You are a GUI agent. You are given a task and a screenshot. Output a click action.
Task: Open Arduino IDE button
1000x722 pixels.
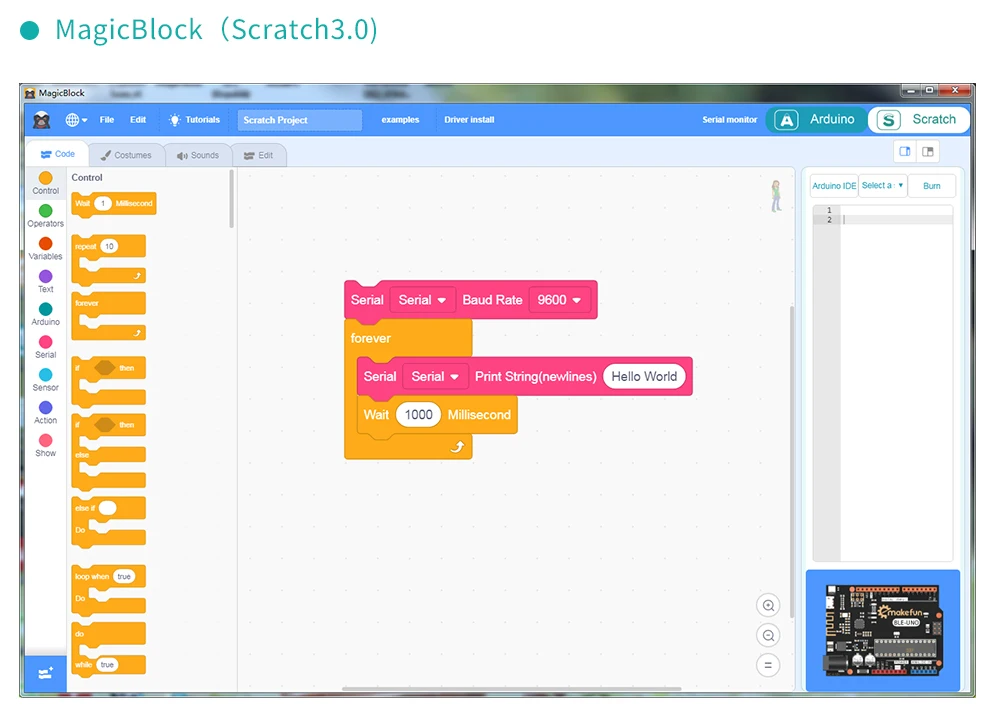point(834,186)
